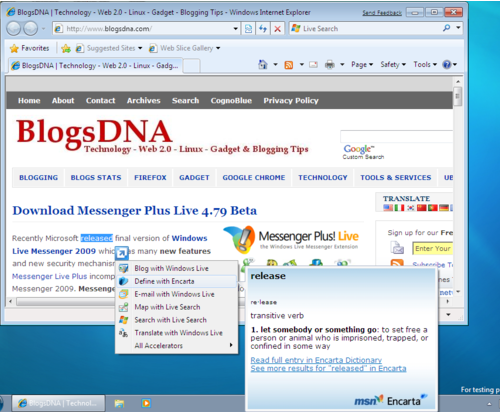Click the browser Back button
The image size is (500, 412).
point(14,29)
